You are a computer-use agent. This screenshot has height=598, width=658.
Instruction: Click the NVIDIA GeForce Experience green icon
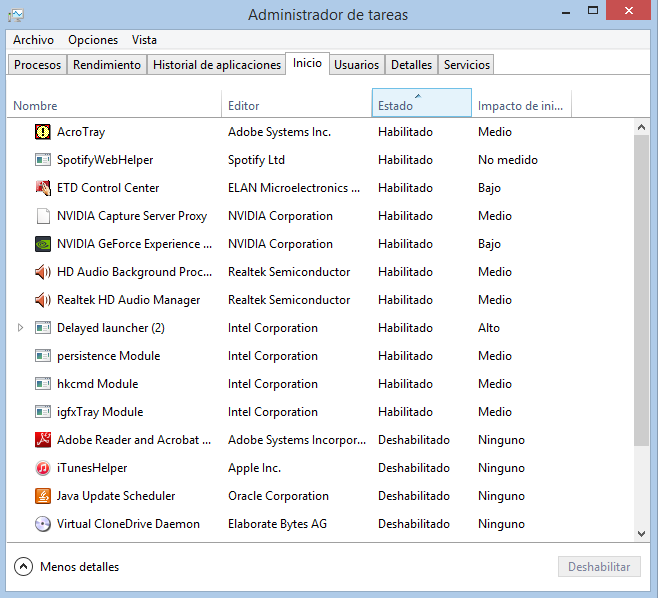[42, 244]
